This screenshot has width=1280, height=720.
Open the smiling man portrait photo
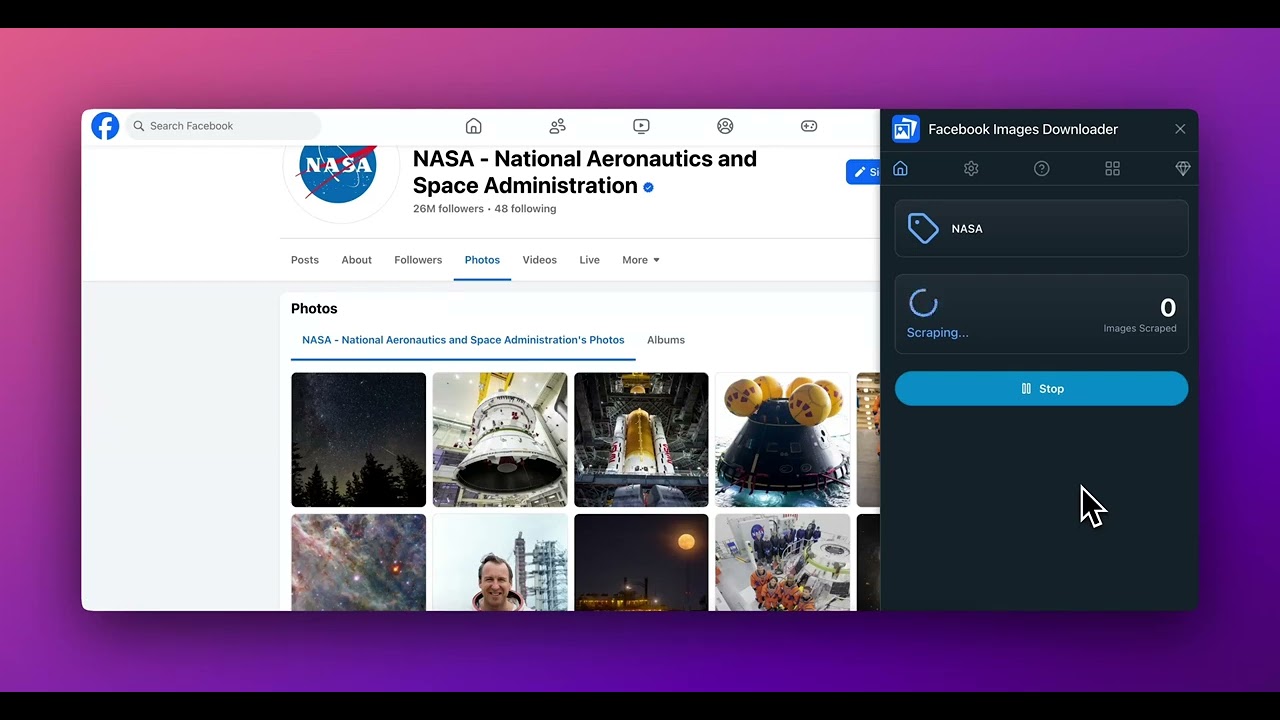pos(500,562)
